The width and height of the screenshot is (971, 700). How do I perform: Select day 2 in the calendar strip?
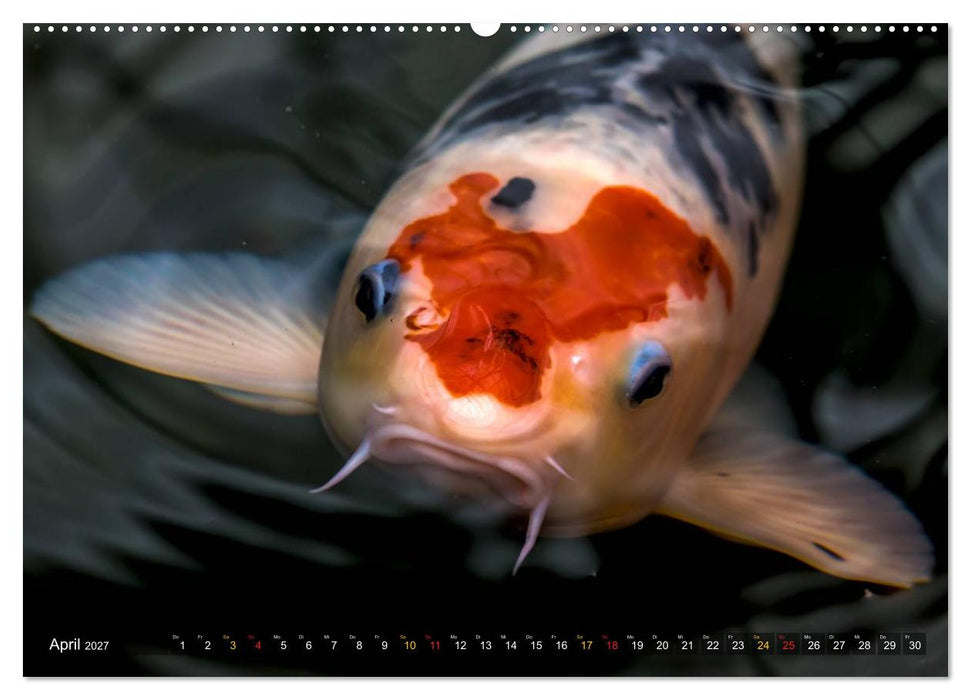207,644
